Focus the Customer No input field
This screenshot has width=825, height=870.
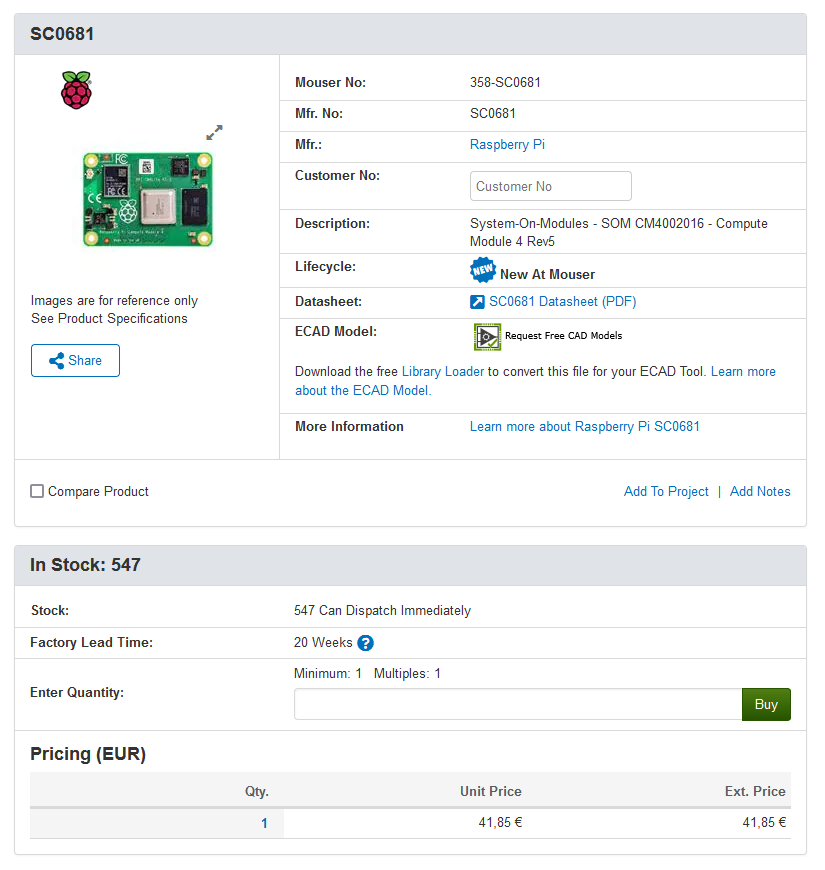tap(550, 186)
